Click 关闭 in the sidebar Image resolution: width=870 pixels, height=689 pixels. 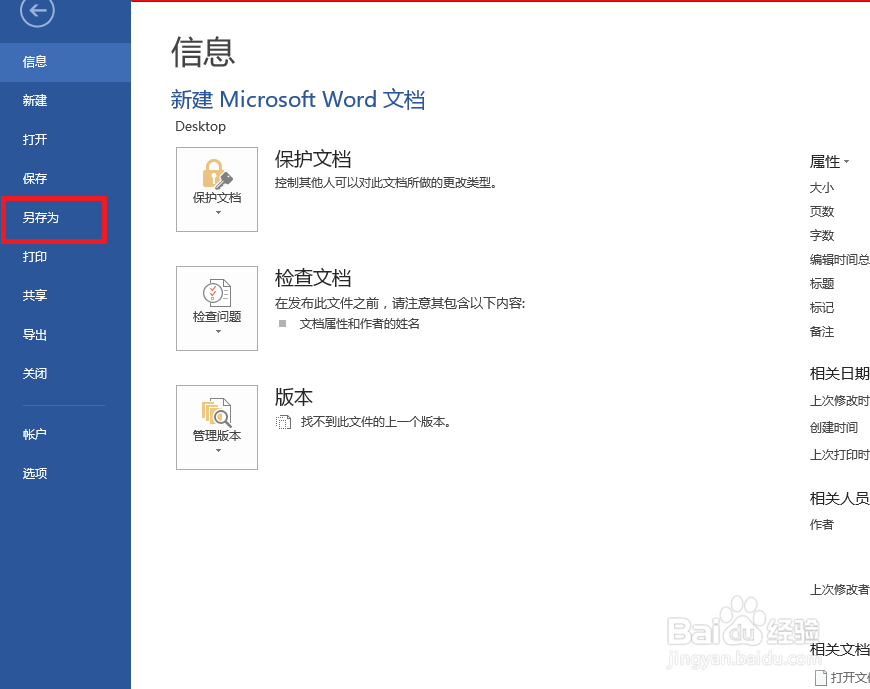[x=65, y=374]
